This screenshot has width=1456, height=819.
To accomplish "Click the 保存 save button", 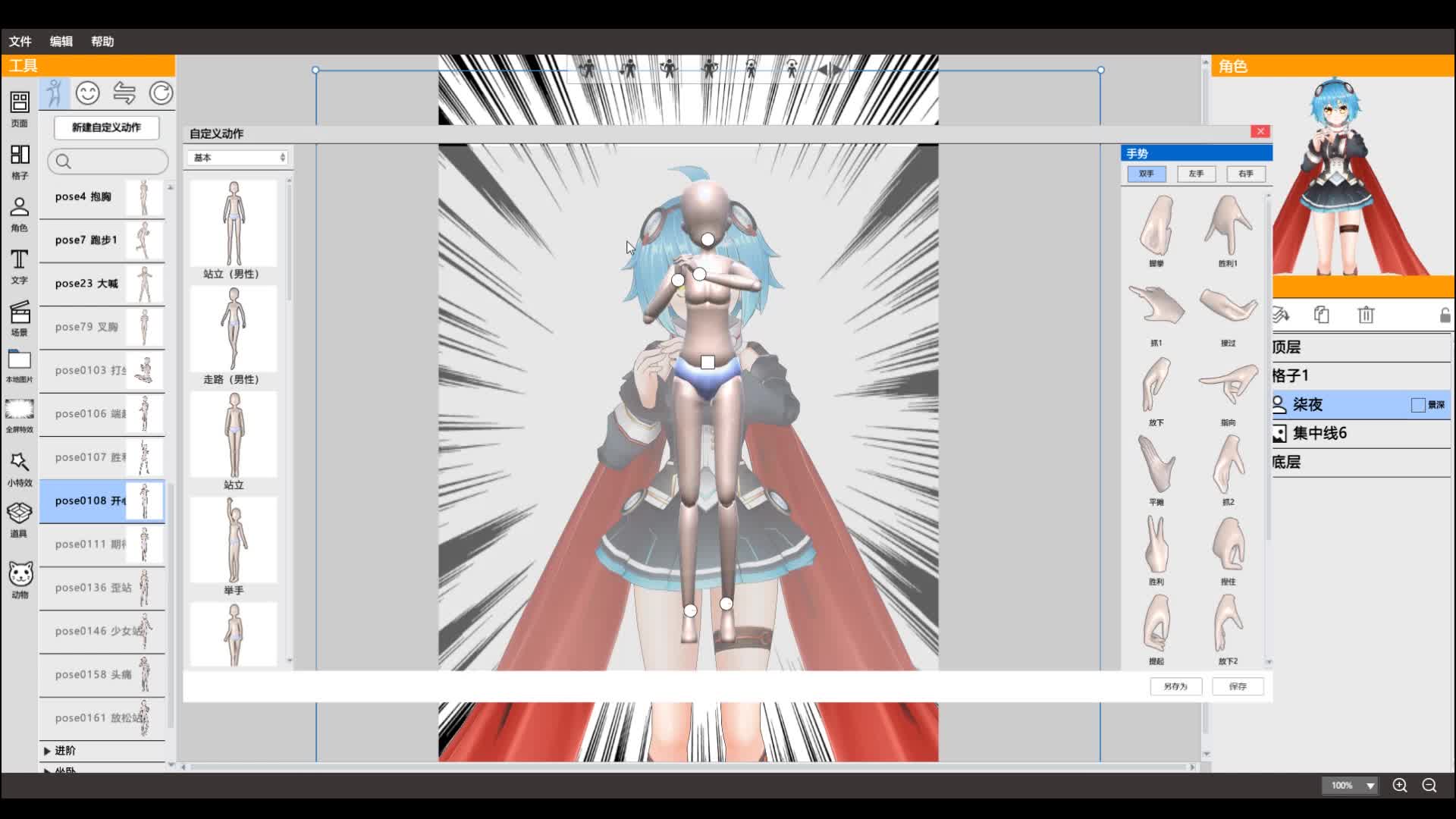I will pos(1238,686).
